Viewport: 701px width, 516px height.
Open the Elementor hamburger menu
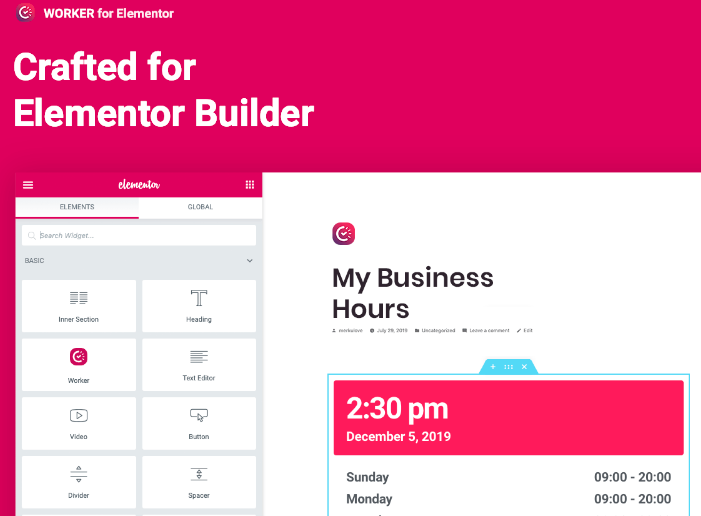pos(28,185)
